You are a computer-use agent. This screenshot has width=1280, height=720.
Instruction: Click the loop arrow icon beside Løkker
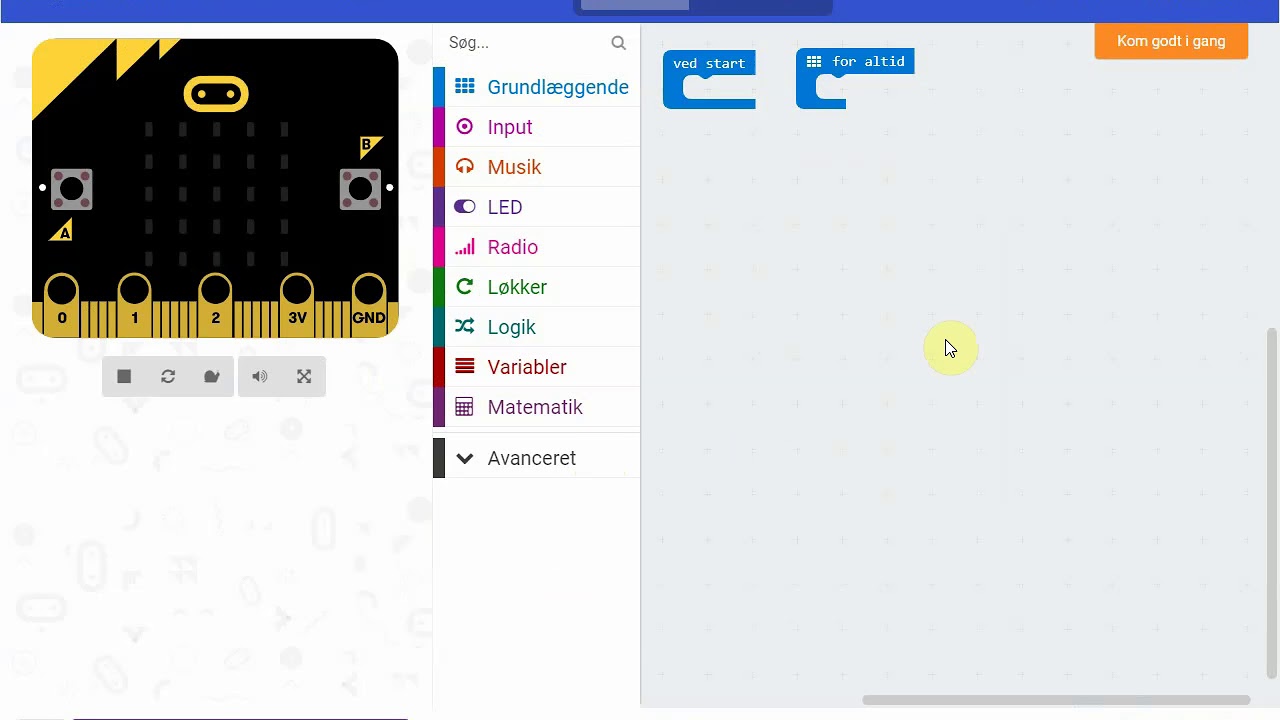tap(464, 286)
